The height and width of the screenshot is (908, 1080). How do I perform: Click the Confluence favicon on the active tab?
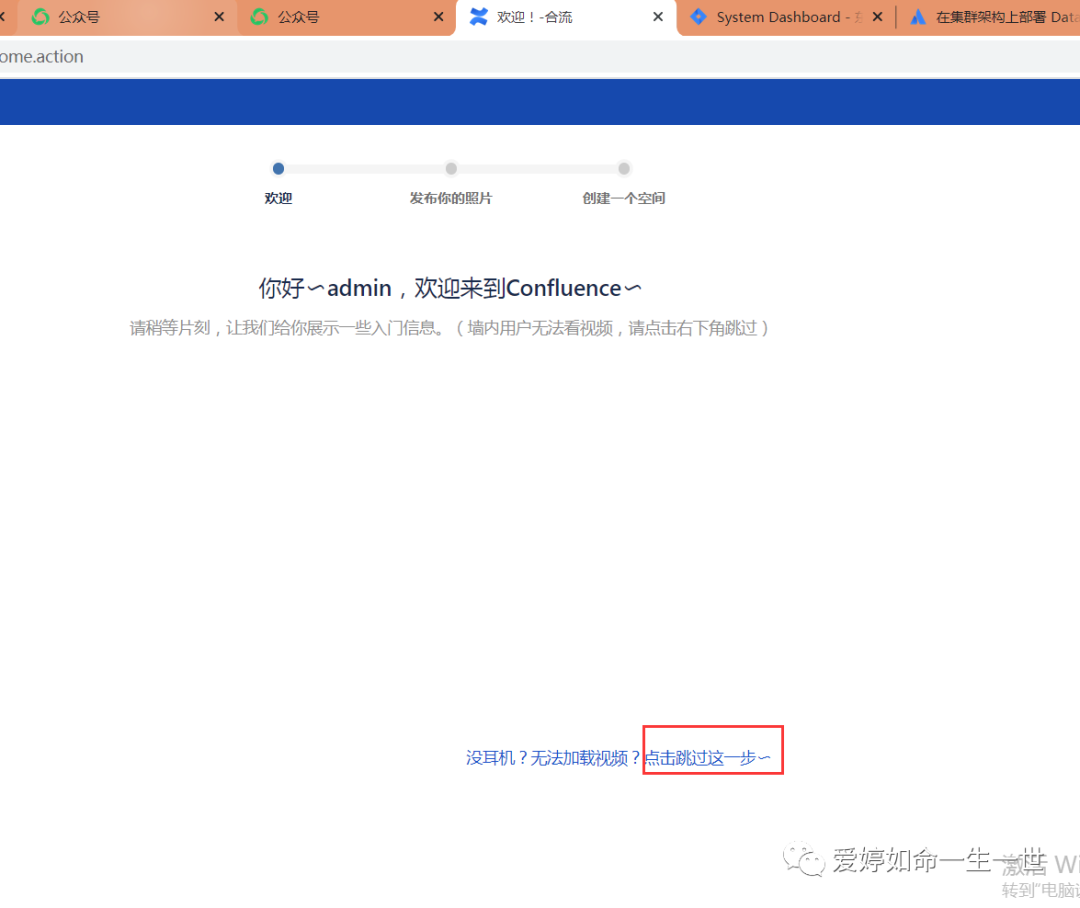(x=479, y=17)
